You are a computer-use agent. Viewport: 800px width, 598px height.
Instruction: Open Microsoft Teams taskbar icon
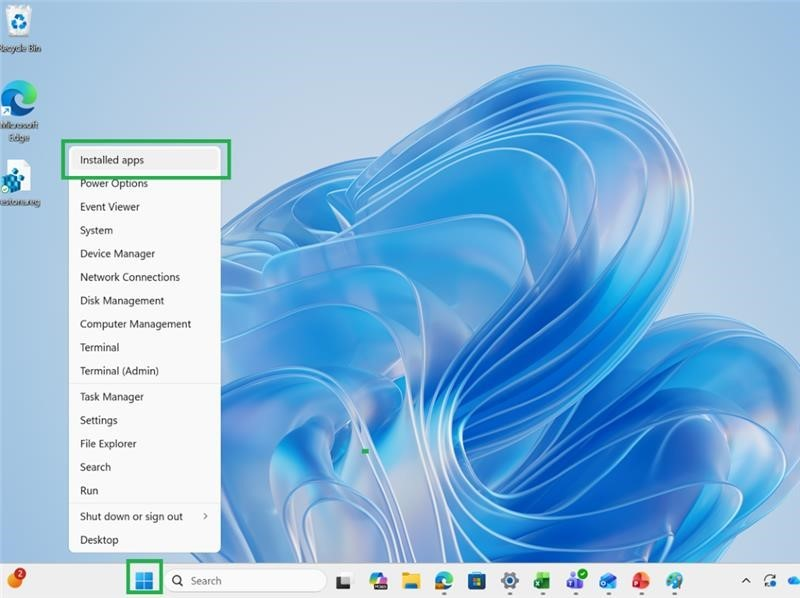click(x=576, y=580)
